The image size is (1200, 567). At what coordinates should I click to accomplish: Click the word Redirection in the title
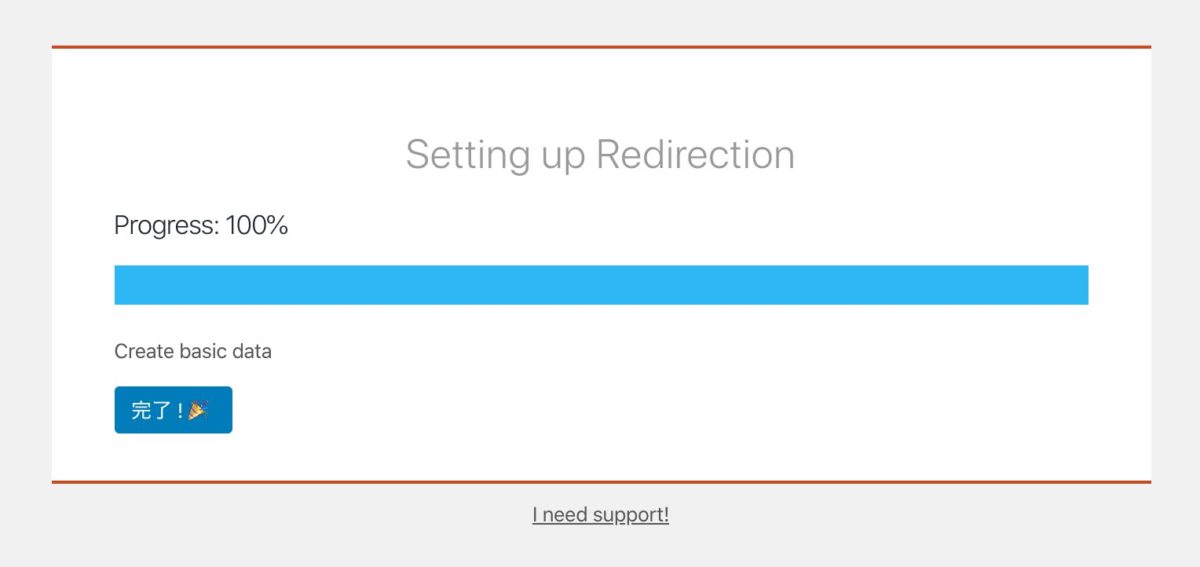pyautogui.click(x=695, y=155)
